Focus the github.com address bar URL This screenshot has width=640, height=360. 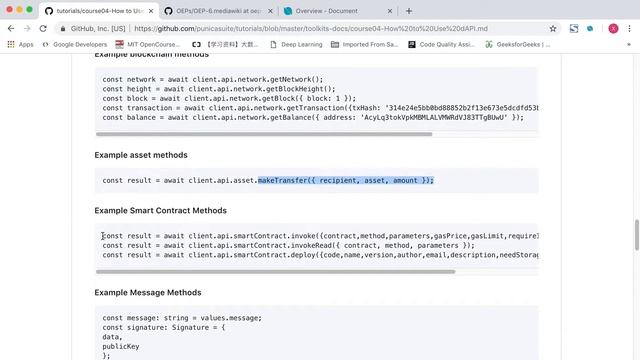coord(311,29)
